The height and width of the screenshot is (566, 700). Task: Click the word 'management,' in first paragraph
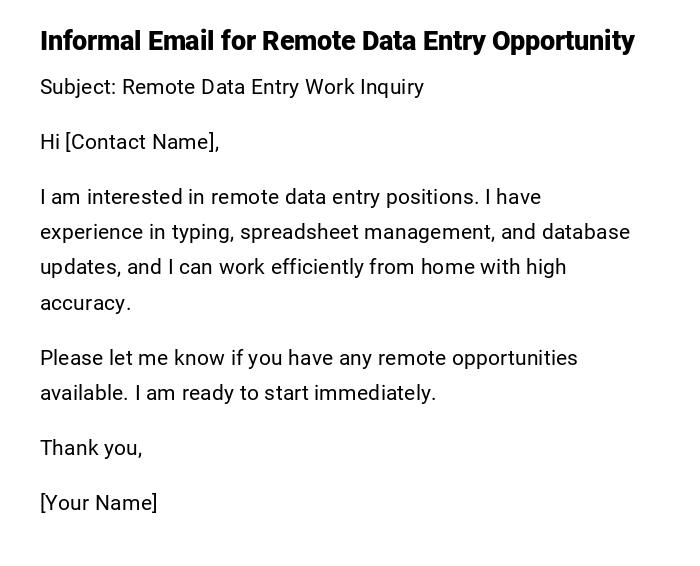pyautogui.click(x=429, y=232)
